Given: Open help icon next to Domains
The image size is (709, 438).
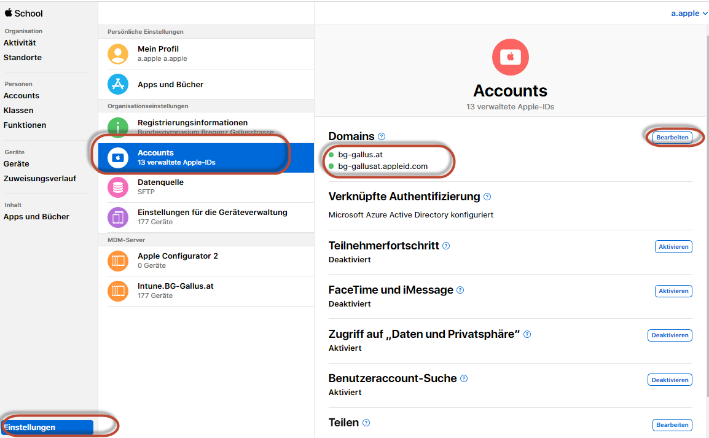Looking at the screenshot, I should point(381,137).
